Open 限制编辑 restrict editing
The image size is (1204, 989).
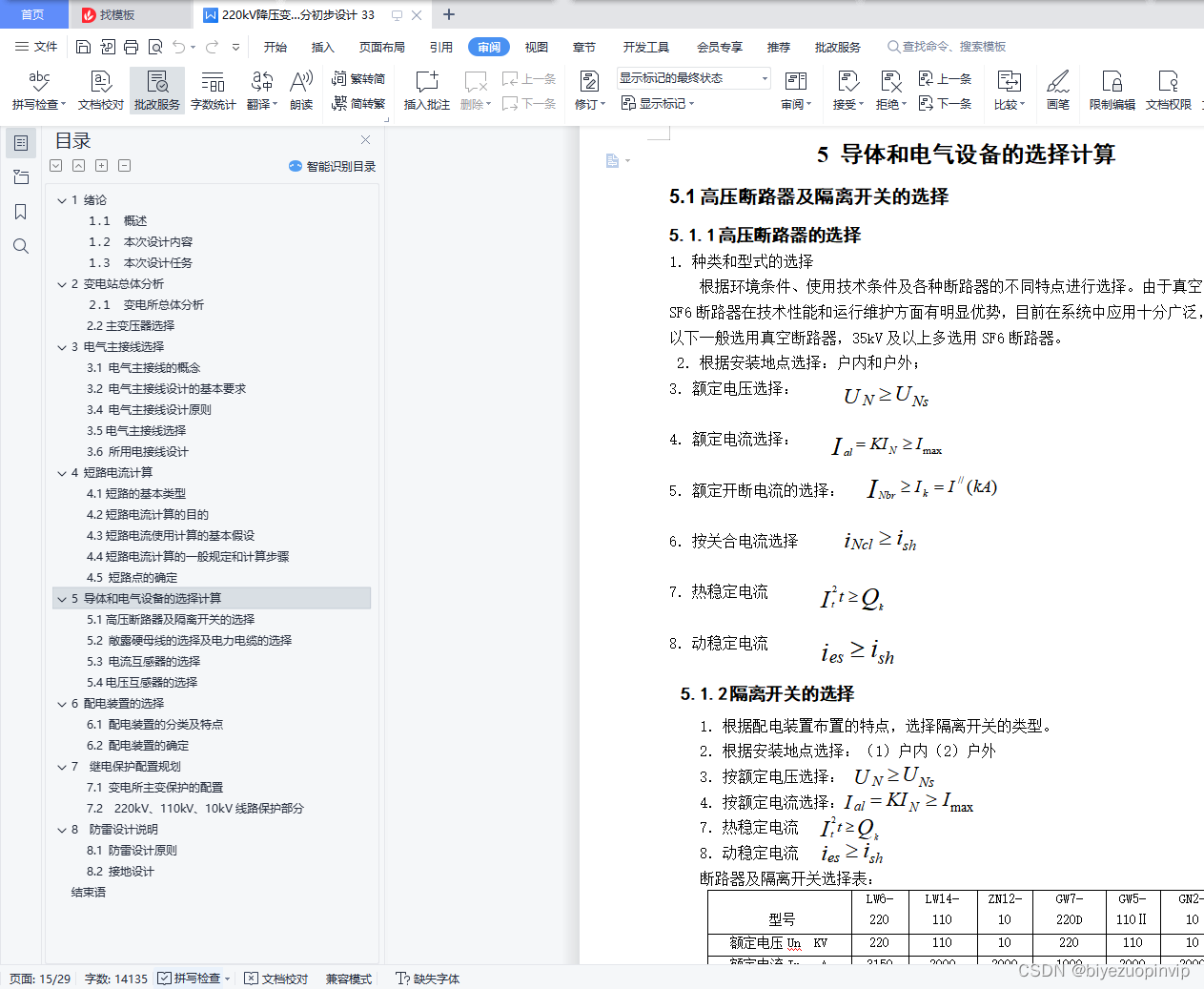(x=1112, y=91)
